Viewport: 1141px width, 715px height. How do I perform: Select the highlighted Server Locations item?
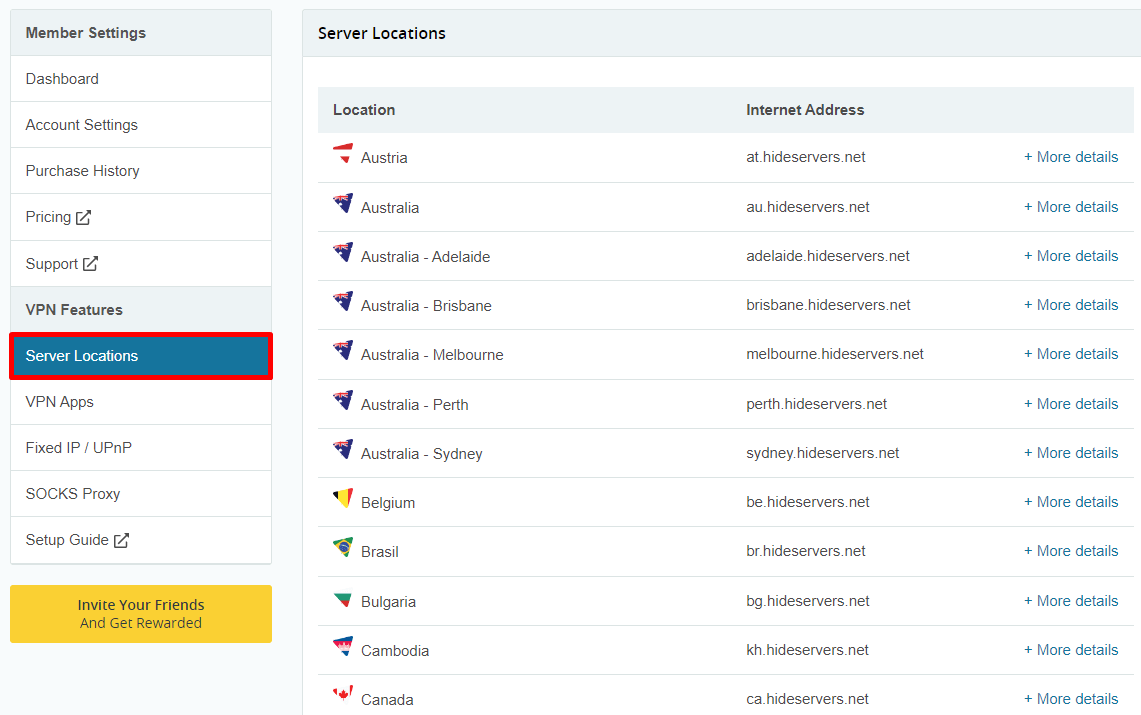[141, 356]
